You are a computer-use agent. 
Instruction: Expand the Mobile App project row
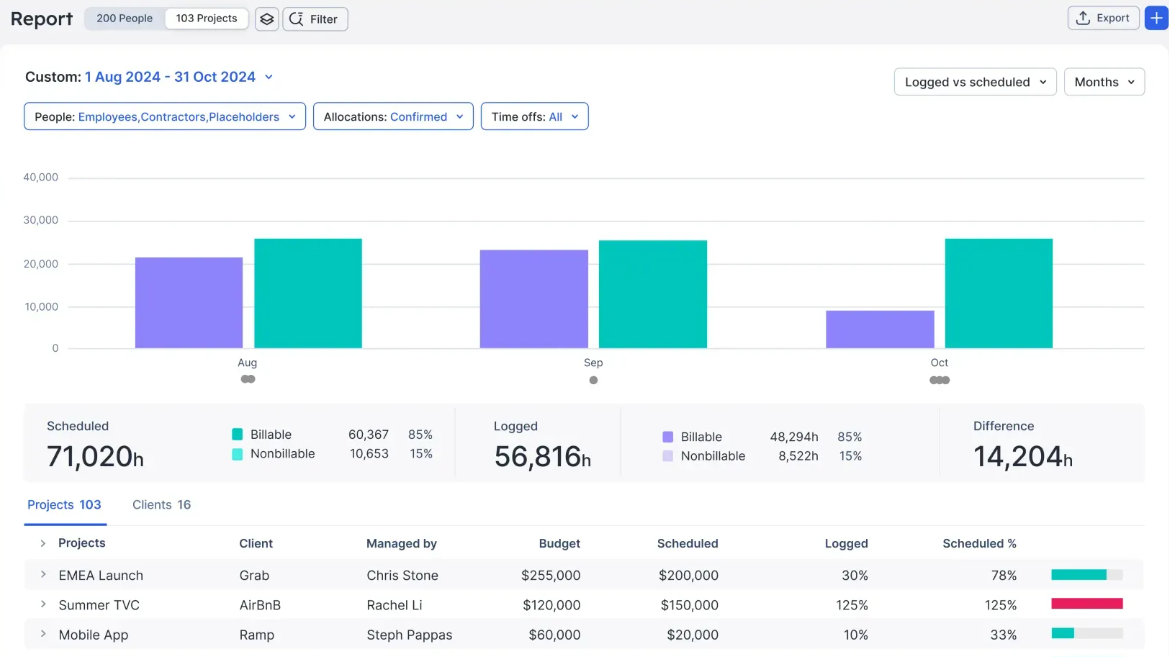point(42,634)
